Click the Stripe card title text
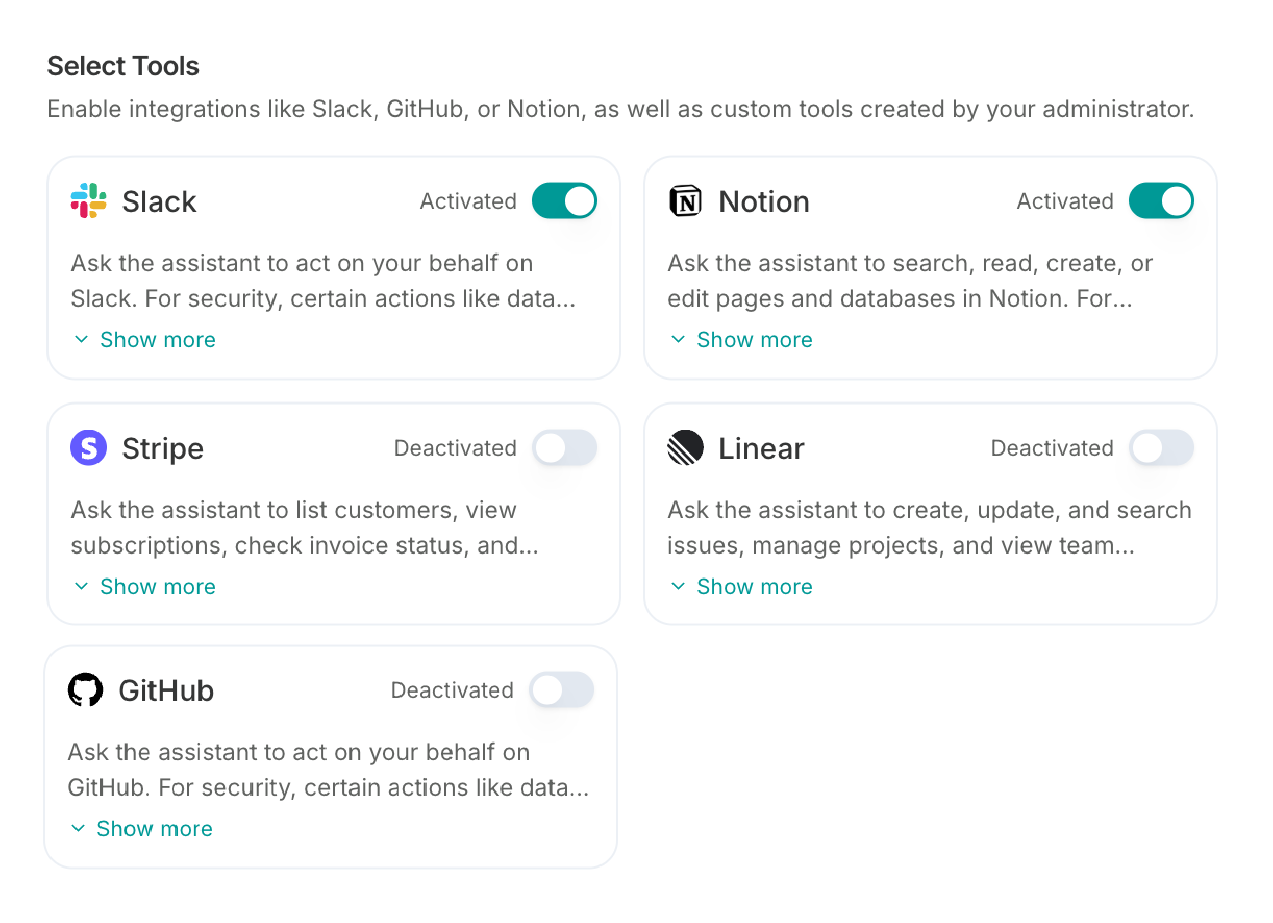The width and height of the screenshot is (1273, 923). (x=163, y=449)
